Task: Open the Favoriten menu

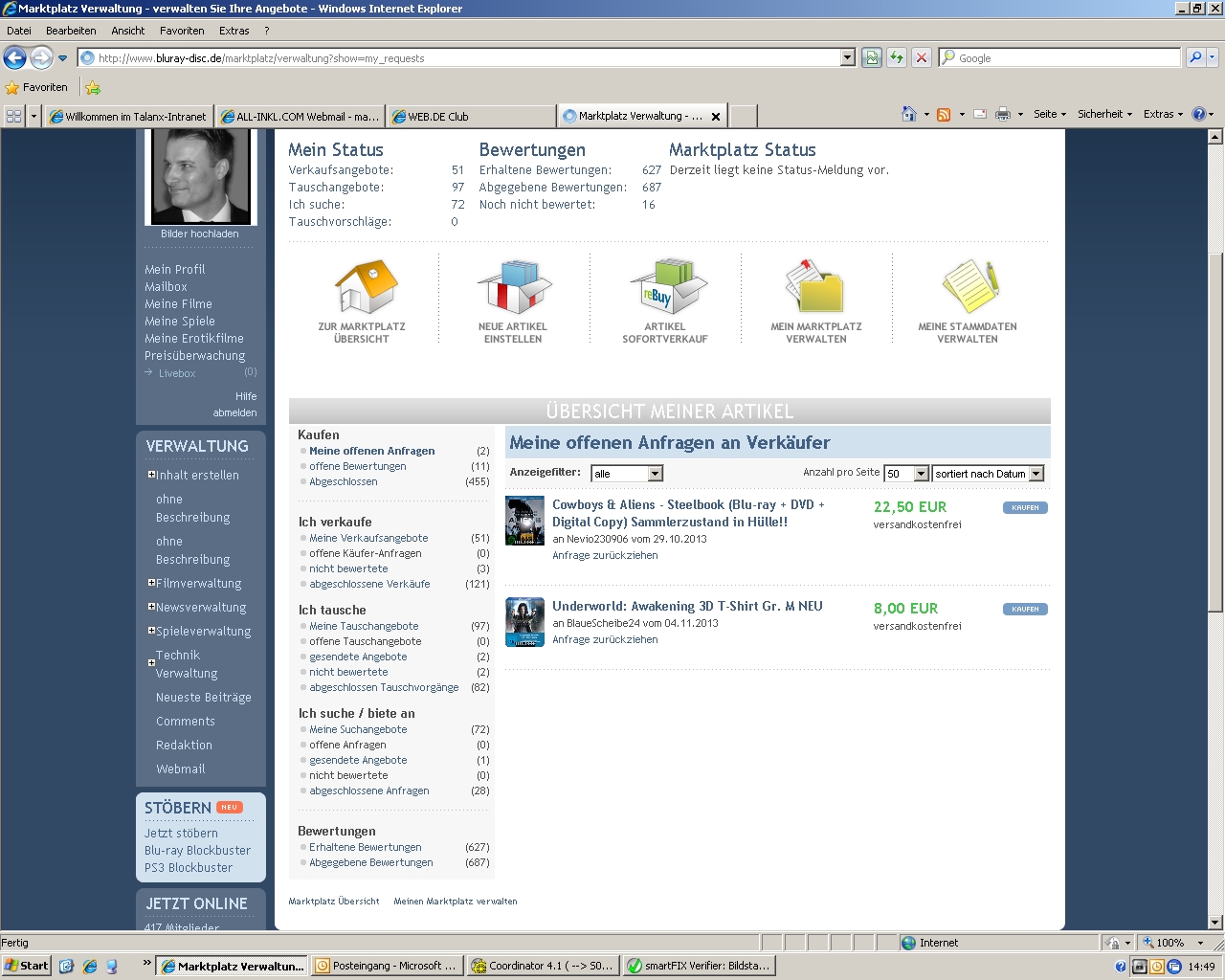Action: coord(182,31)
